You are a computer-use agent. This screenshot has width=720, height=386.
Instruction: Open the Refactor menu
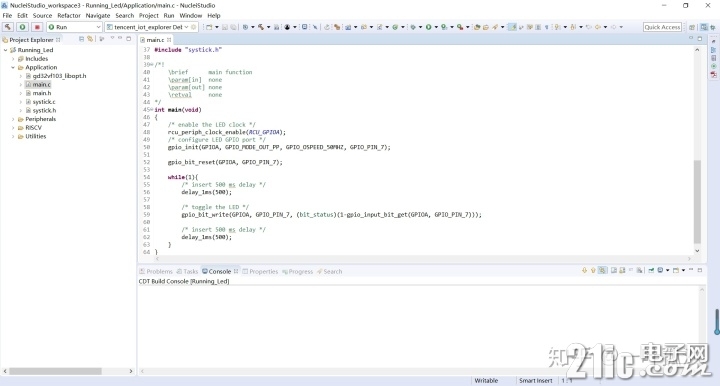69,15
